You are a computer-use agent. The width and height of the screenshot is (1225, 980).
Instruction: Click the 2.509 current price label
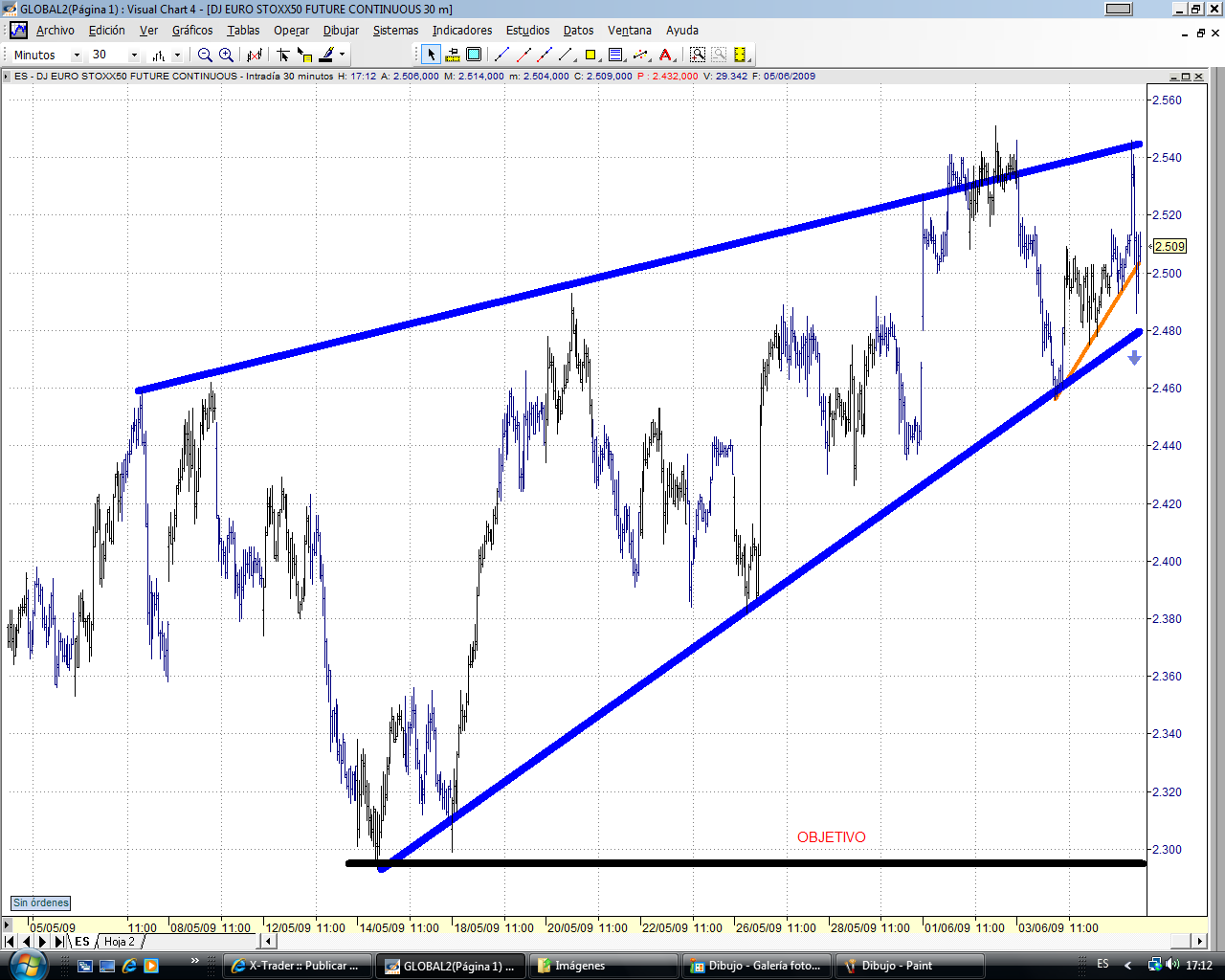click(1169, 246)
